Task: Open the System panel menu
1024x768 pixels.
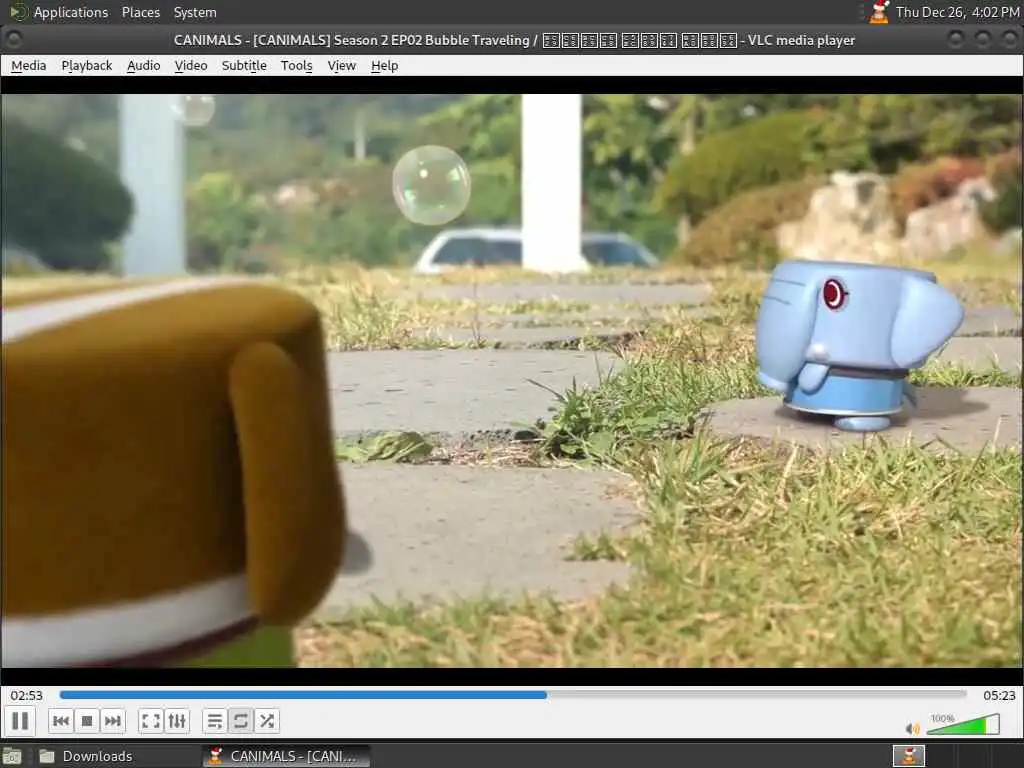Action: click(x=195, y=12)
